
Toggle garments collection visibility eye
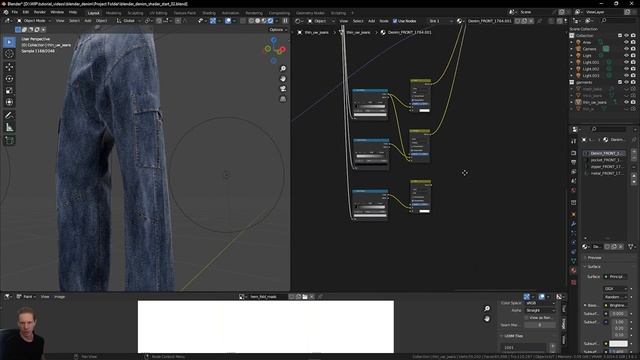tap(626, 82)
